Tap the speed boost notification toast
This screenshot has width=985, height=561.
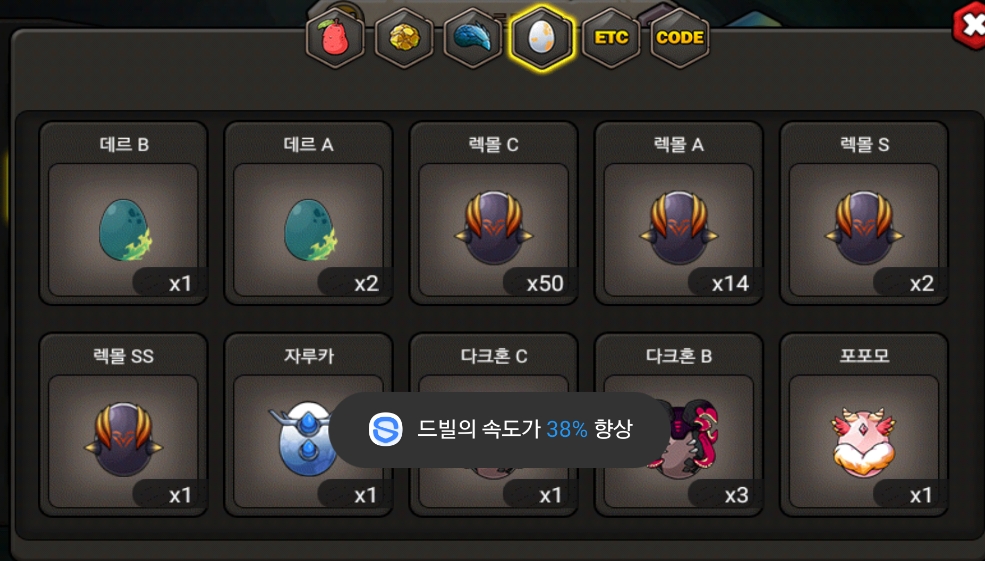pyautogui.click(x=499, y=430)
